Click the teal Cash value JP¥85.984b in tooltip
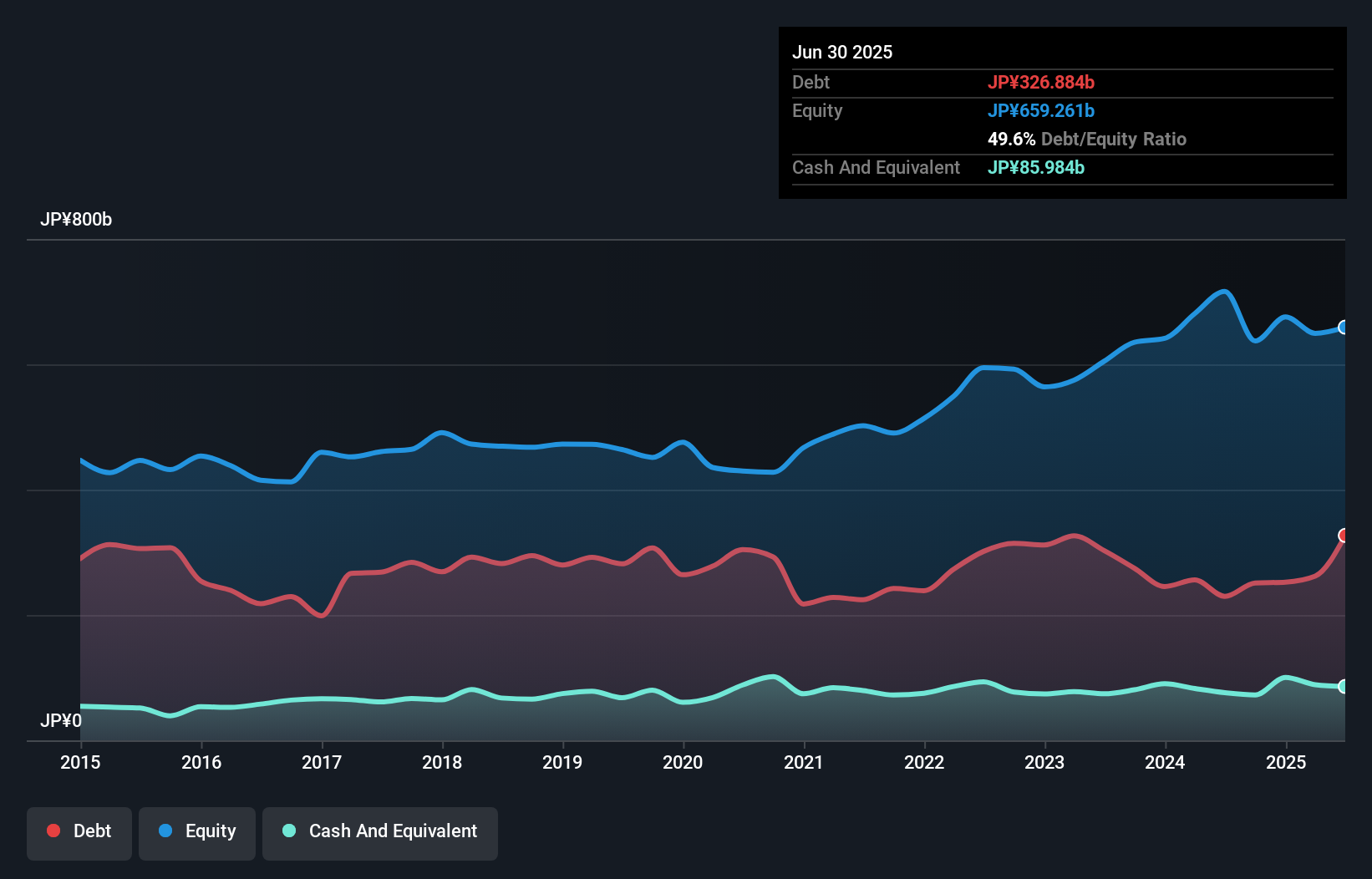 click(1036, 167)
